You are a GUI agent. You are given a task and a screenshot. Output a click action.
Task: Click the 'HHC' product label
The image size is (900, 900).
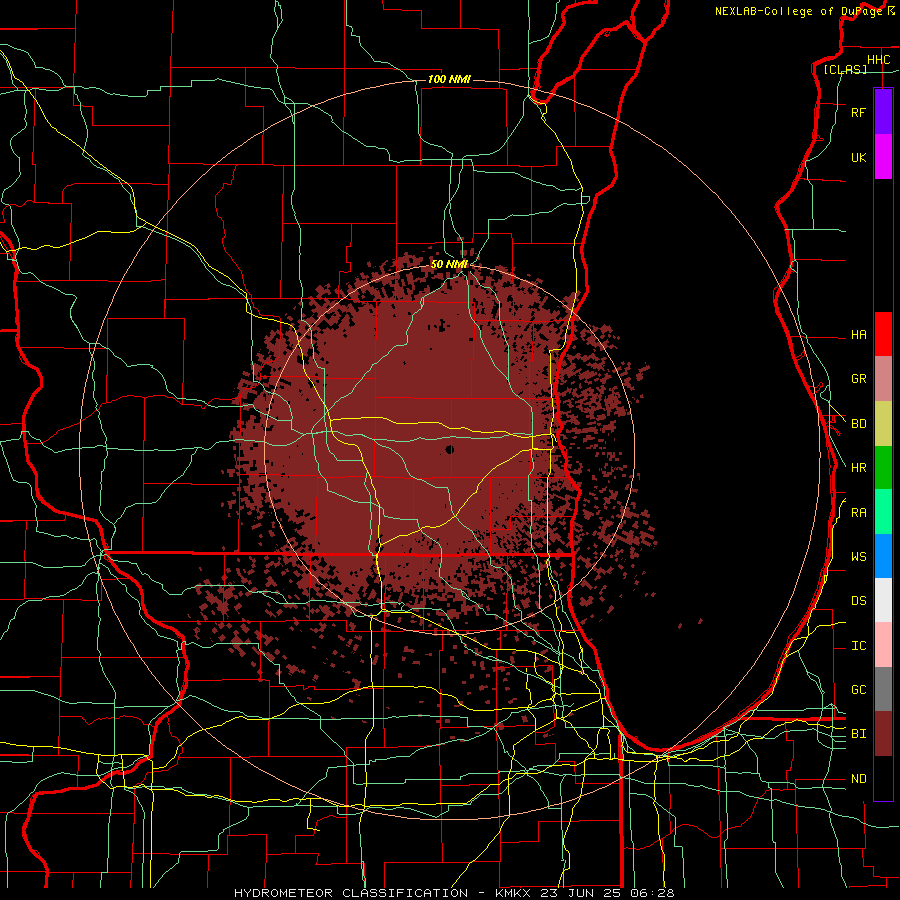coord(878,60)
